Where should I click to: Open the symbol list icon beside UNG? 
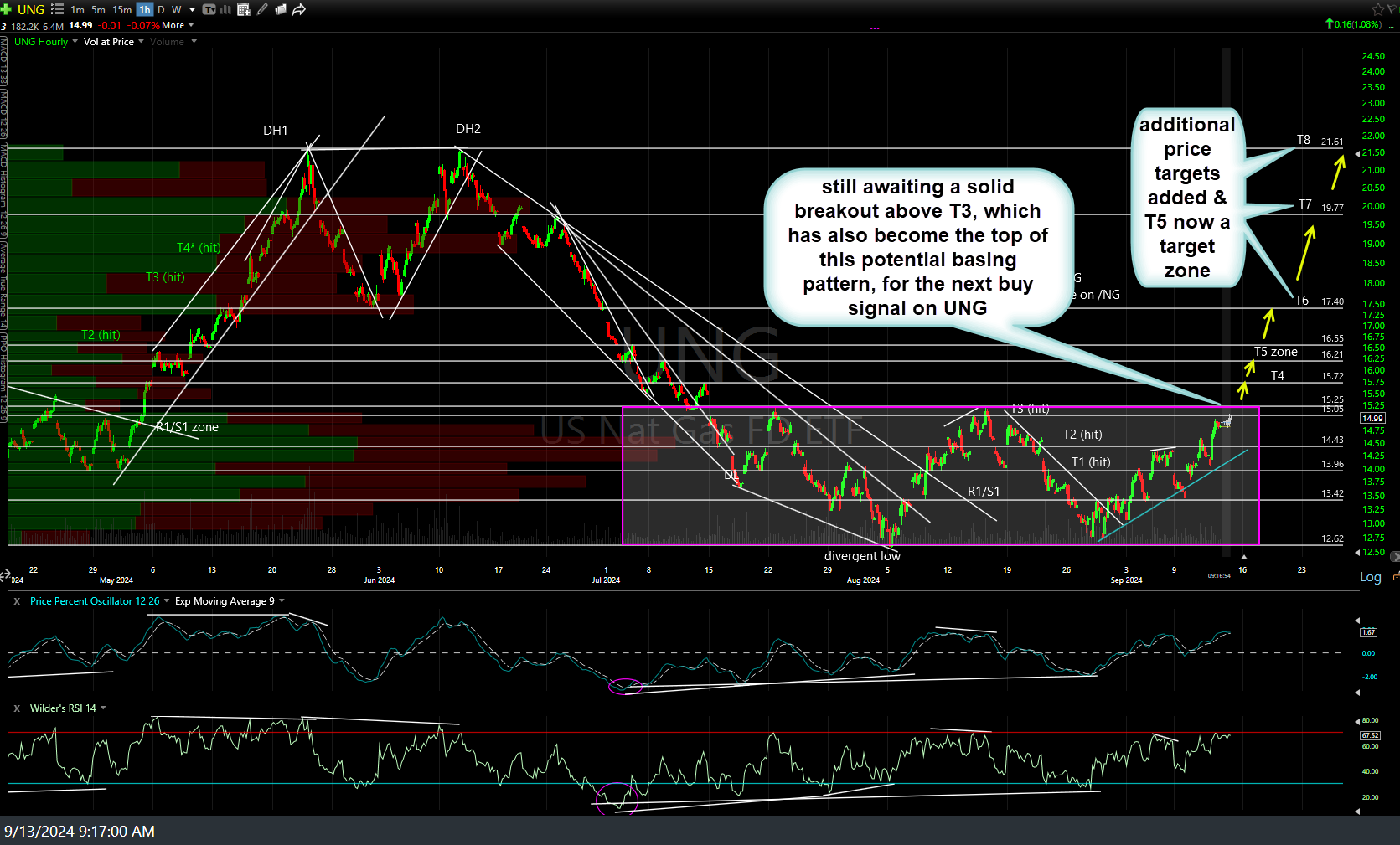click(x=57, y=9)
